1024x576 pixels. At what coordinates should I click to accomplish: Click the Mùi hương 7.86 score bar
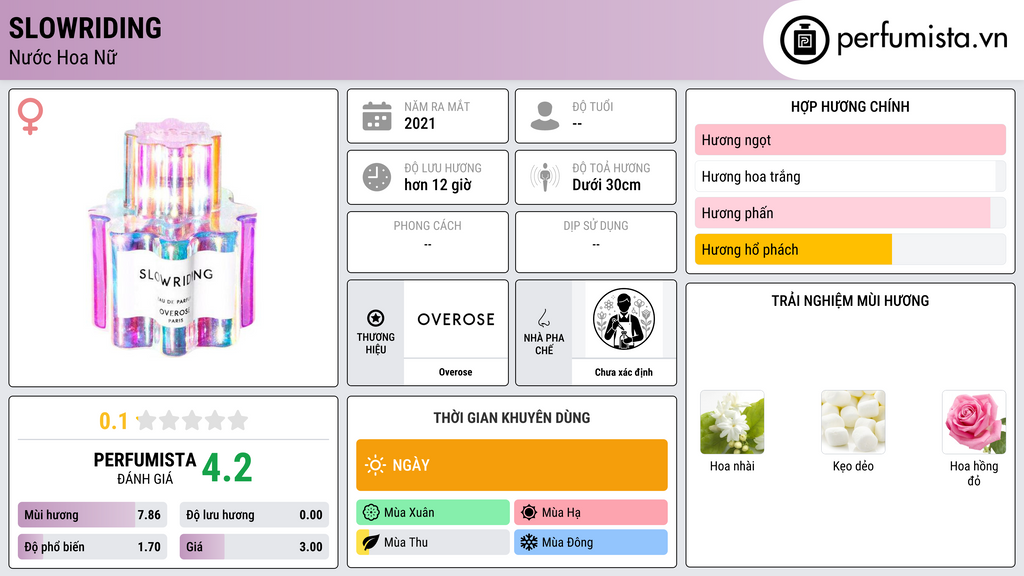click(x=92, y=515)
